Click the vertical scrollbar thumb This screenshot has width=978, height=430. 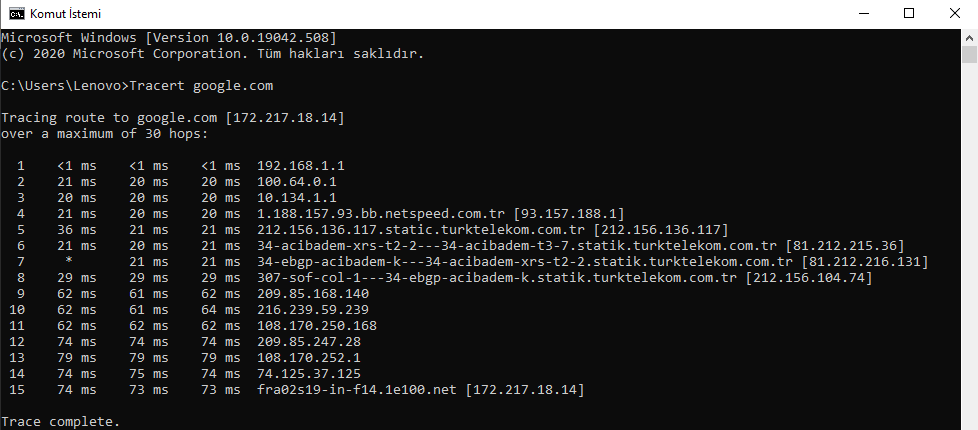(969, 54)
